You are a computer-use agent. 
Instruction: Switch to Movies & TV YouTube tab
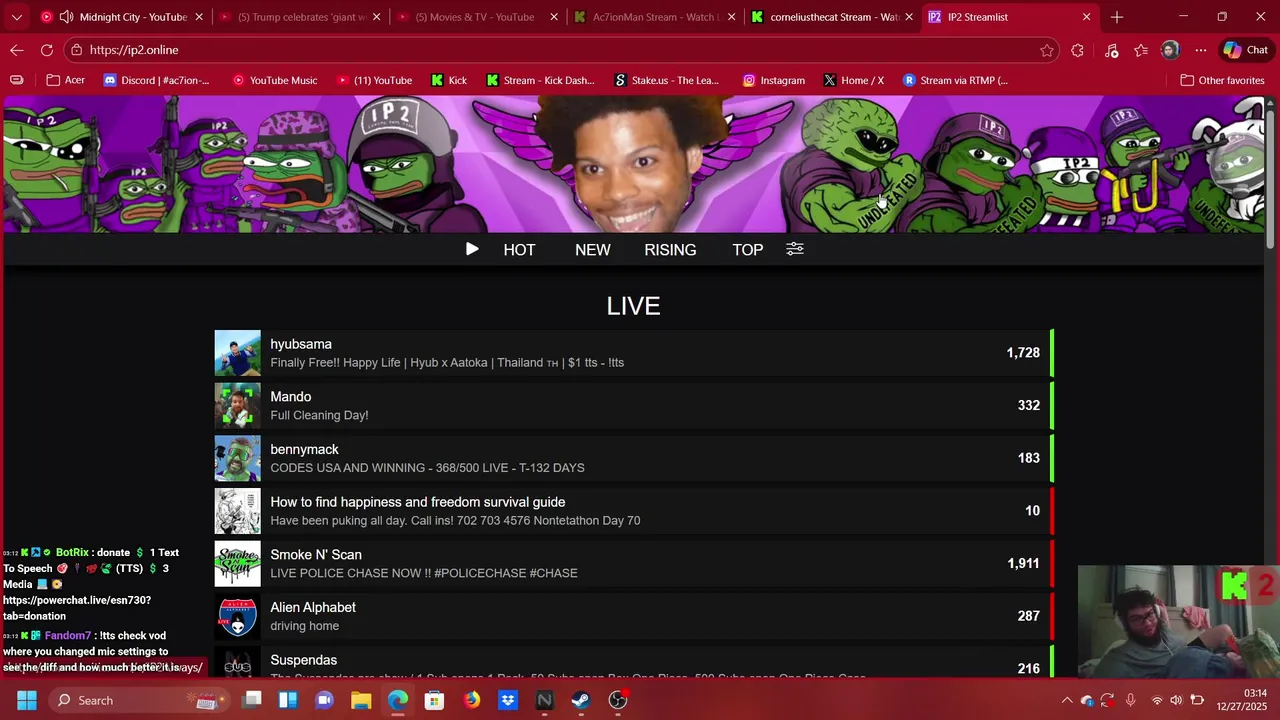click(x=476, y=17)
